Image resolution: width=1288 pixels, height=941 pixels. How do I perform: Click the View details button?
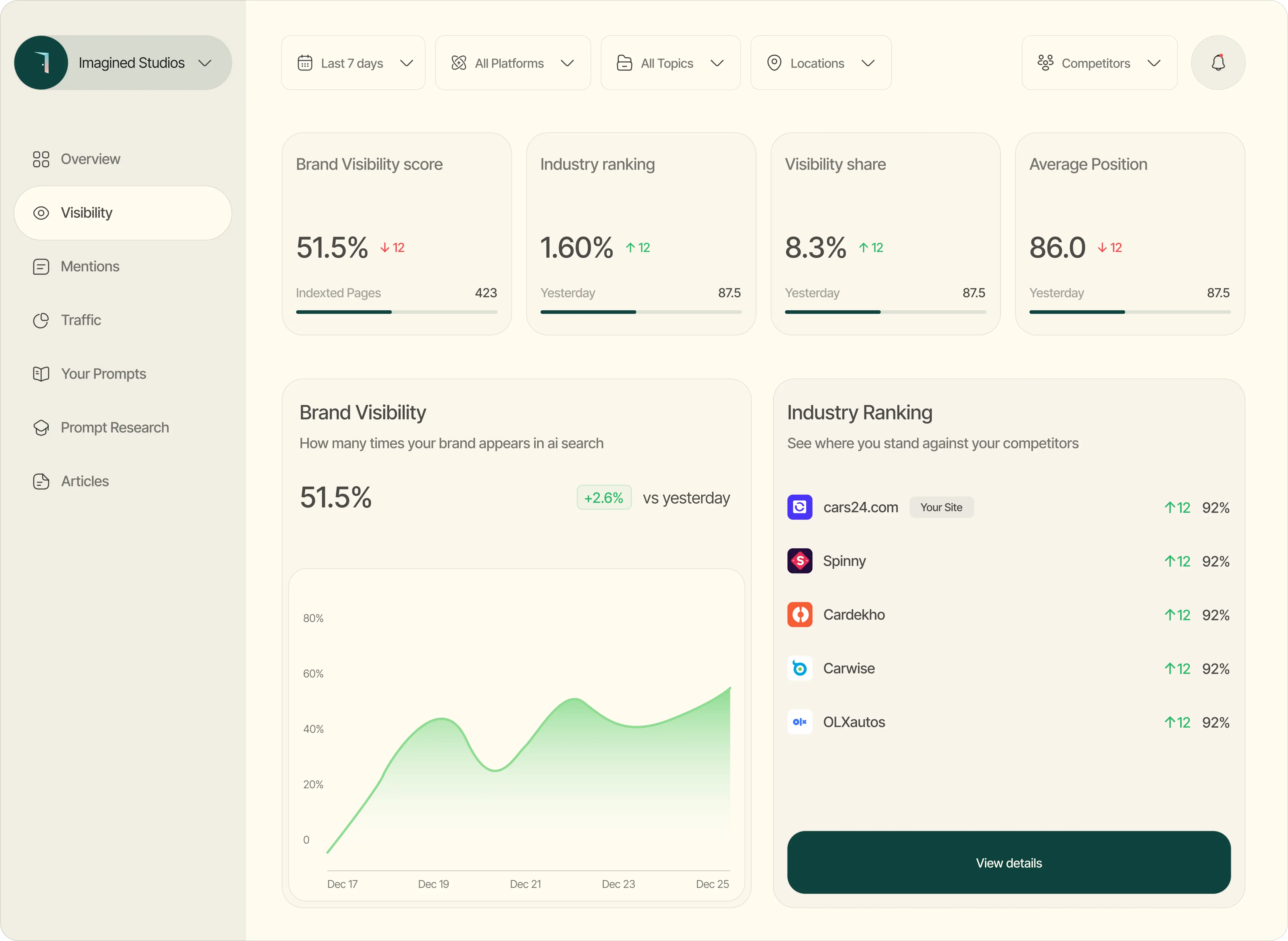tap(1008, 862)
